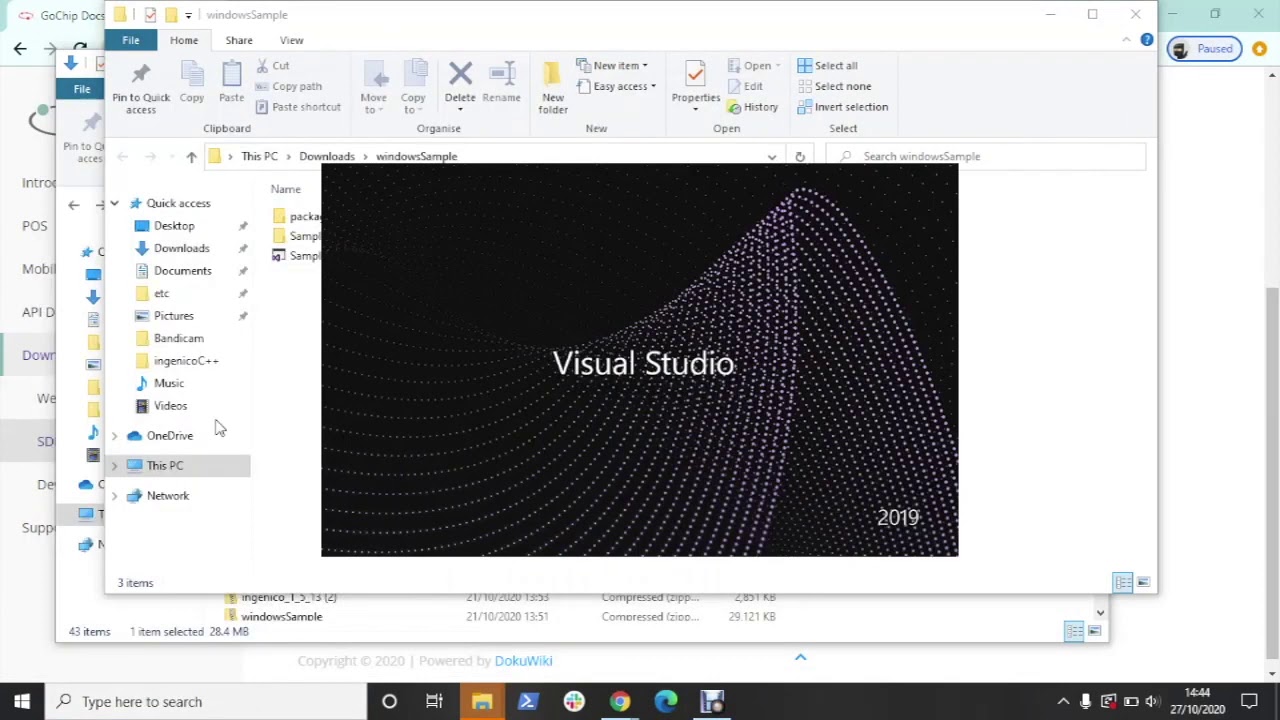
Task: Click the Properties checkmark icon
Action: pyautogui.click(x=695, y=74)
